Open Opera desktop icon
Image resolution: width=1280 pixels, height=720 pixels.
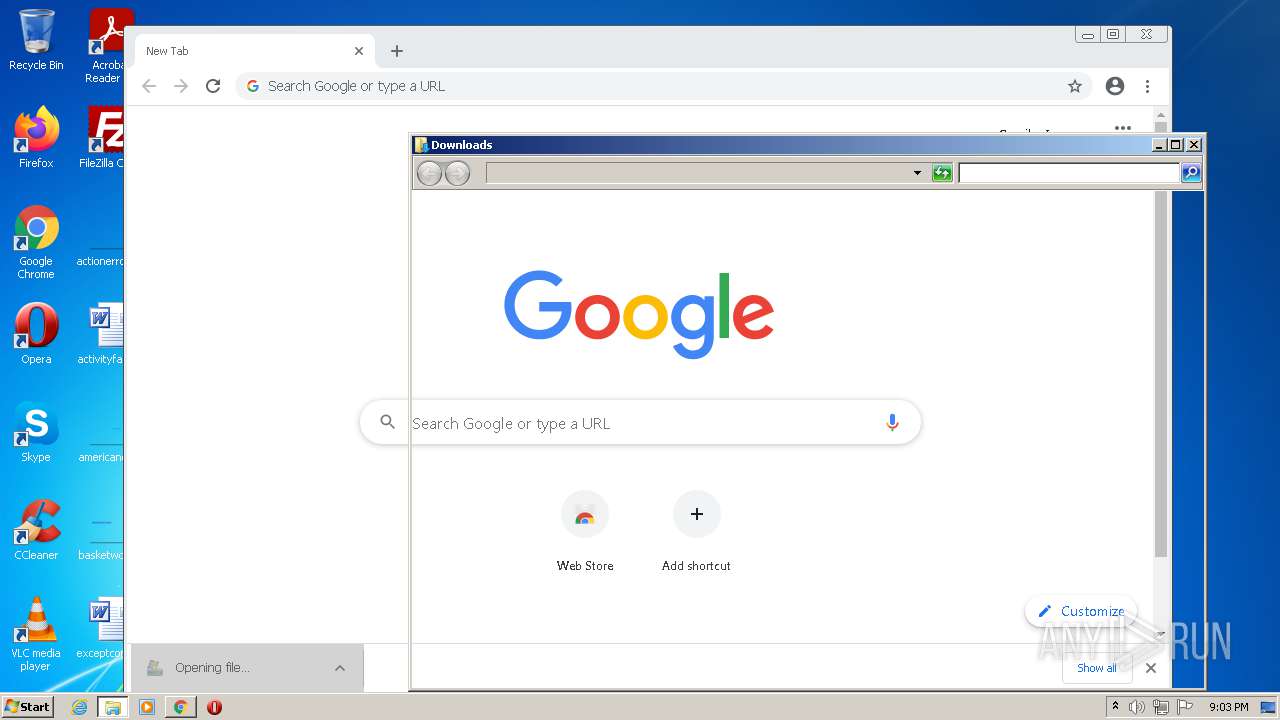(x=36, y=334)
